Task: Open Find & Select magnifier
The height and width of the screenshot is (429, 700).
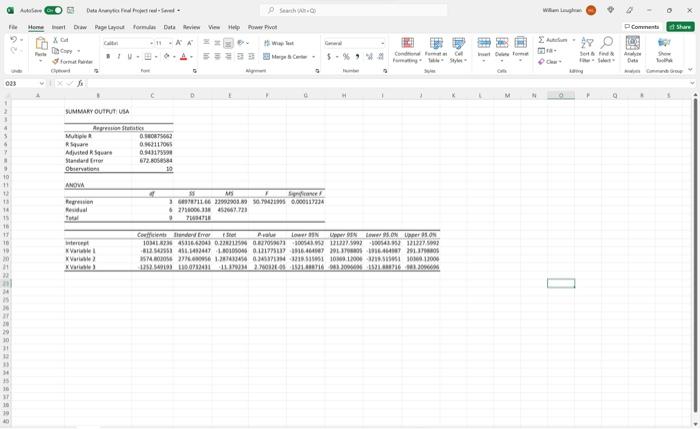Action: pos(606,50)
